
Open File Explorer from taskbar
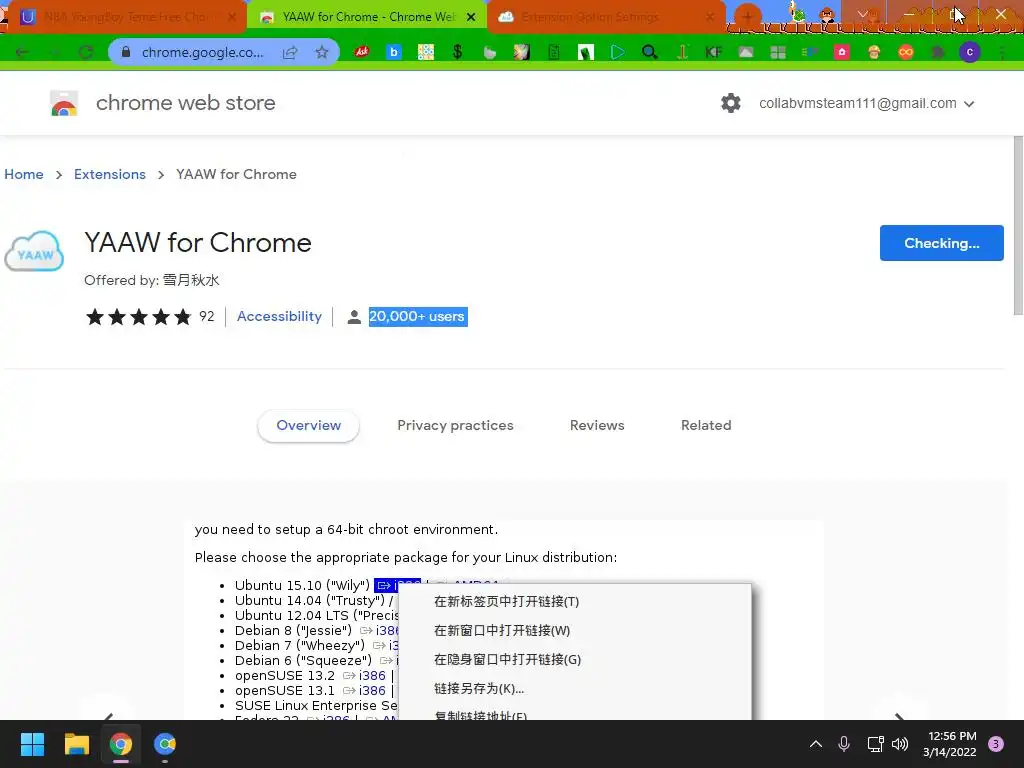click(76, 744)
